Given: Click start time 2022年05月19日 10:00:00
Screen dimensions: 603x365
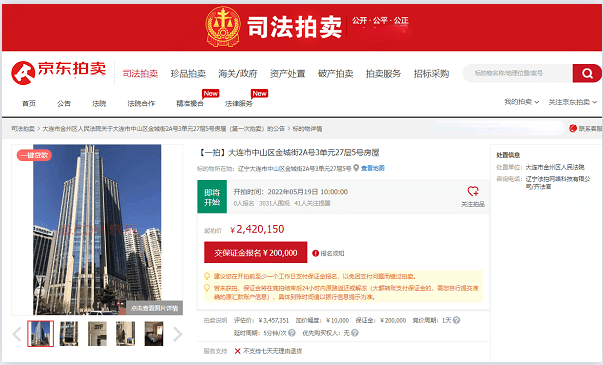Looking at the screenshot, I should click(x=308, y=192).
